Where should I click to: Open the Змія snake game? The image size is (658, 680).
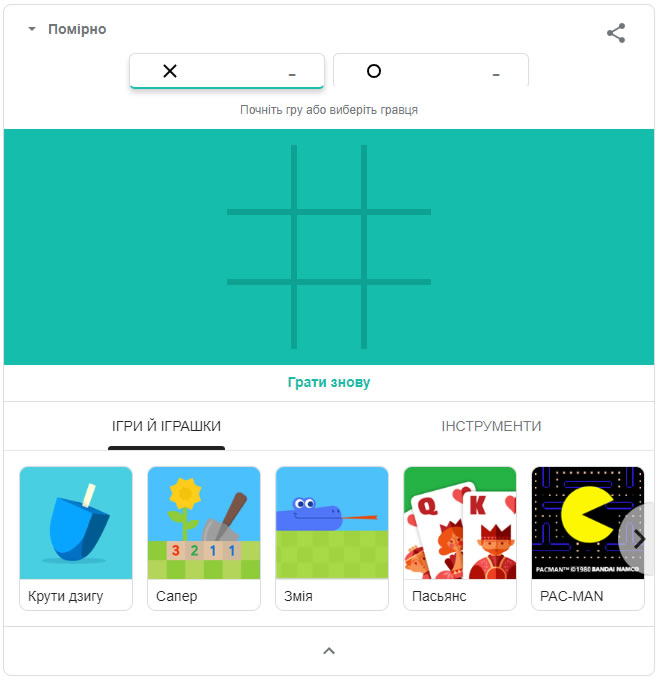(332, 538)
